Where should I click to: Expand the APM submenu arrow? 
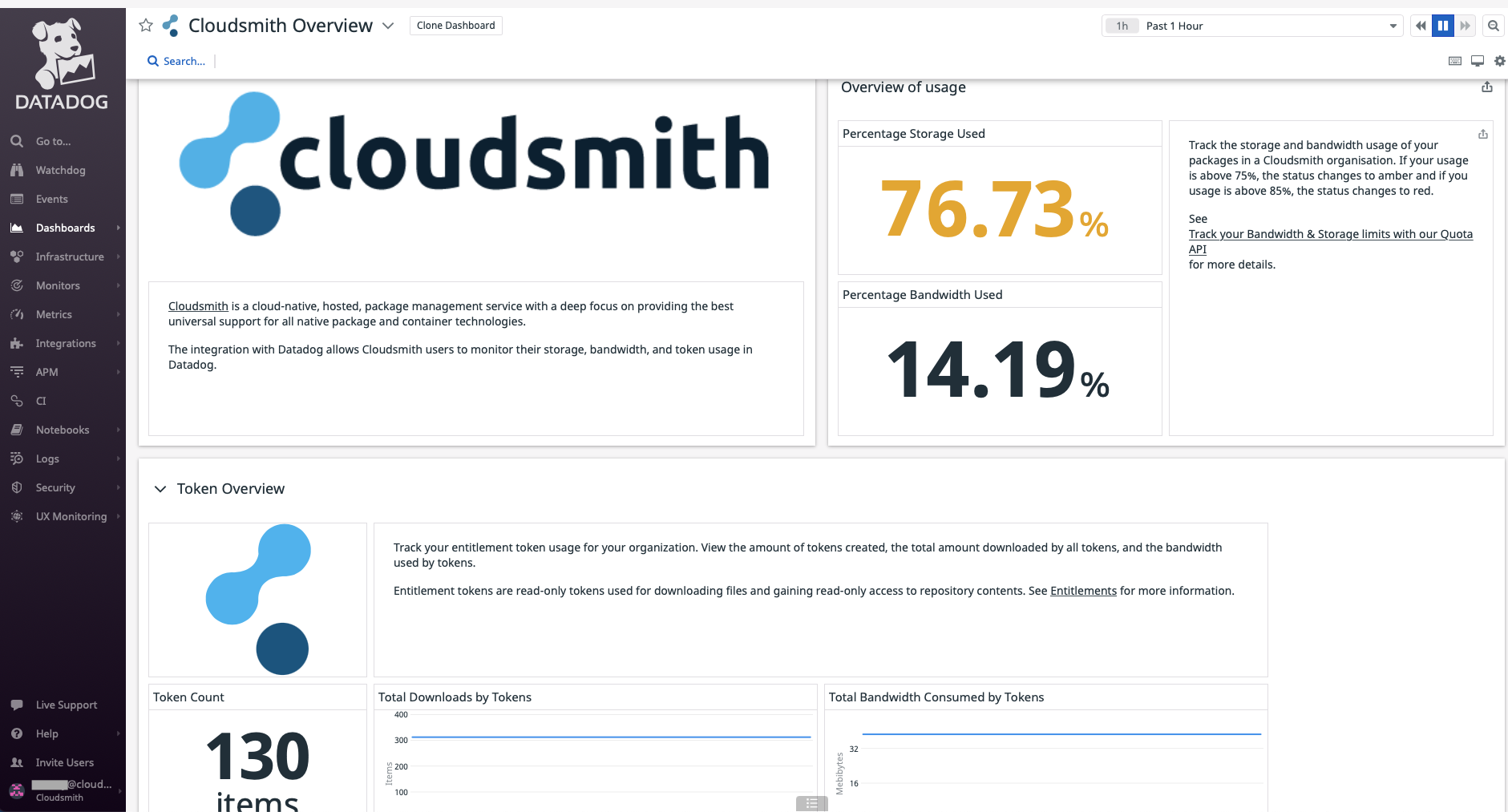(119, 372)
